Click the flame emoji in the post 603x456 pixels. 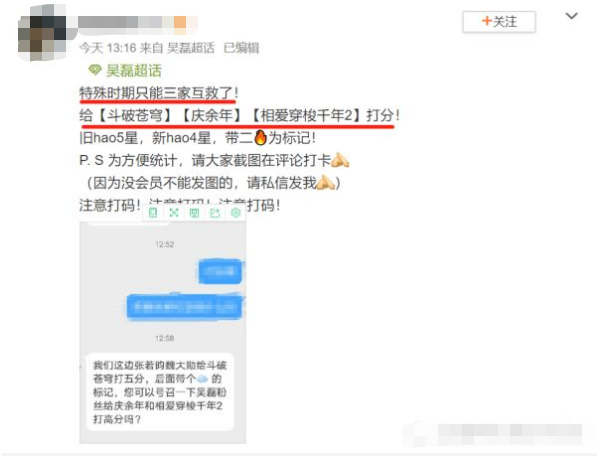(x=260, y=137)
